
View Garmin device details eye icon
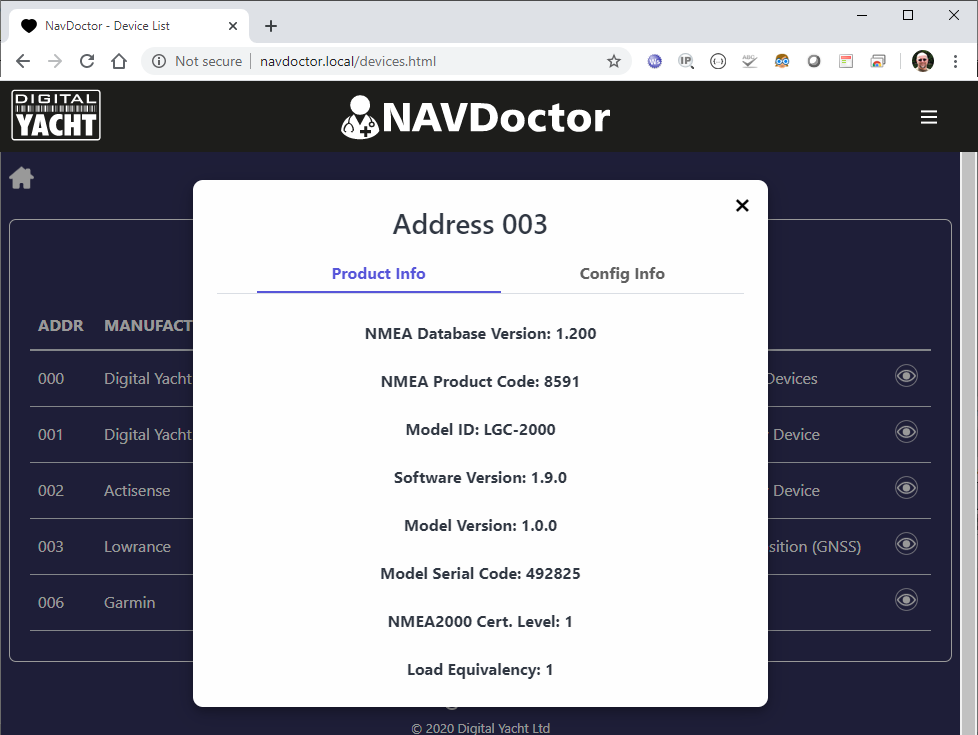pyautogui.click(x=906, y=600)
